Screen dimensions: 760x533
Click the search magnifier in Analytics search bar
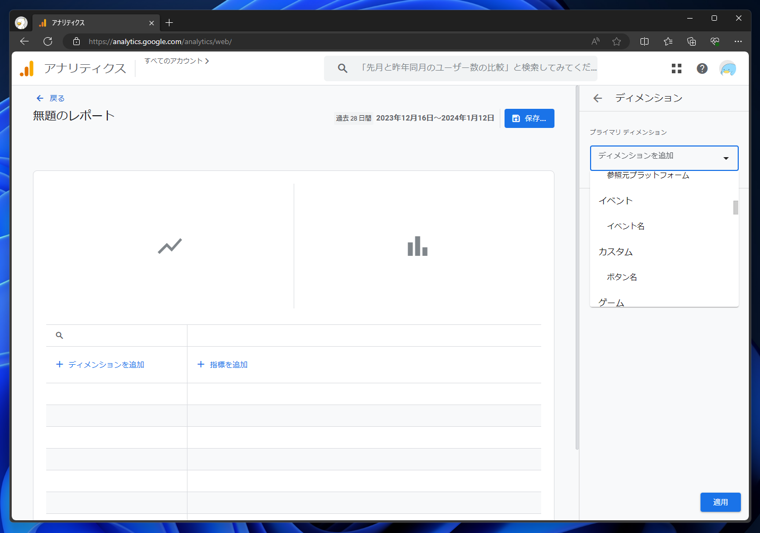pos(342,68)
